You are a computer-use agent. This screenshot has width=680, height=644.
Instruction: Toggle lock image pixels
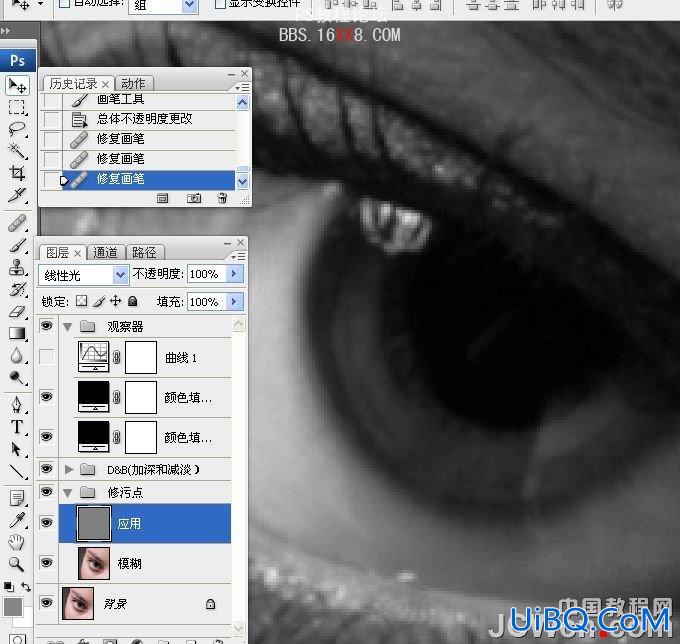click(99, 301)
